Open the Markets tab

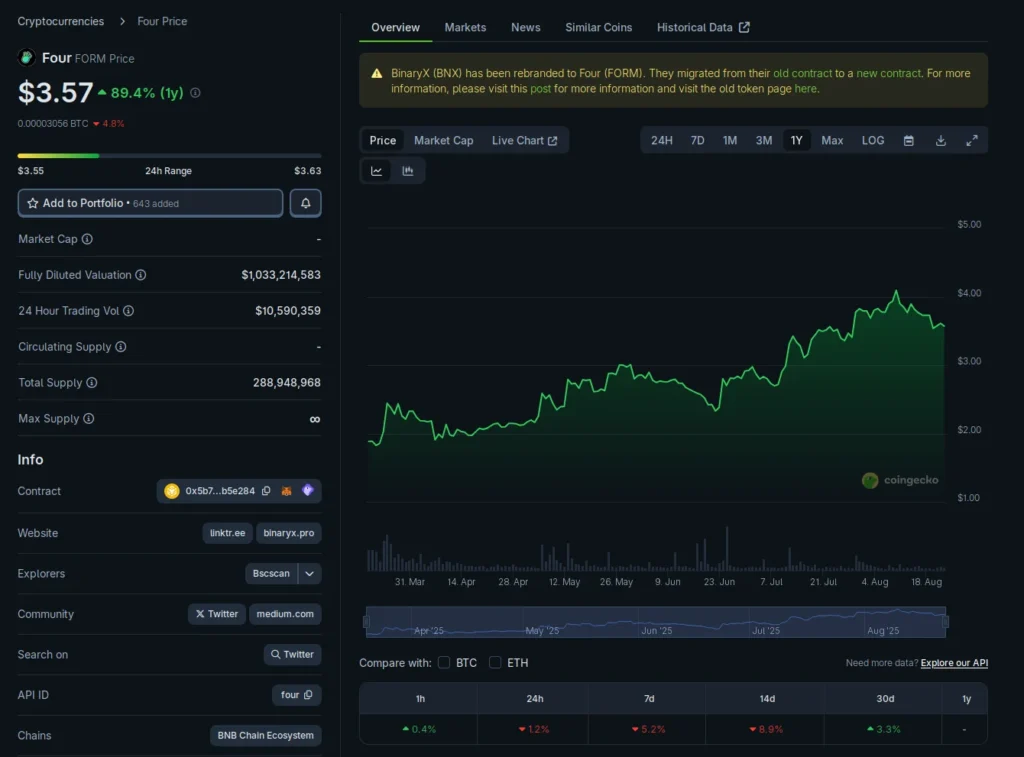tap(465, 27)
